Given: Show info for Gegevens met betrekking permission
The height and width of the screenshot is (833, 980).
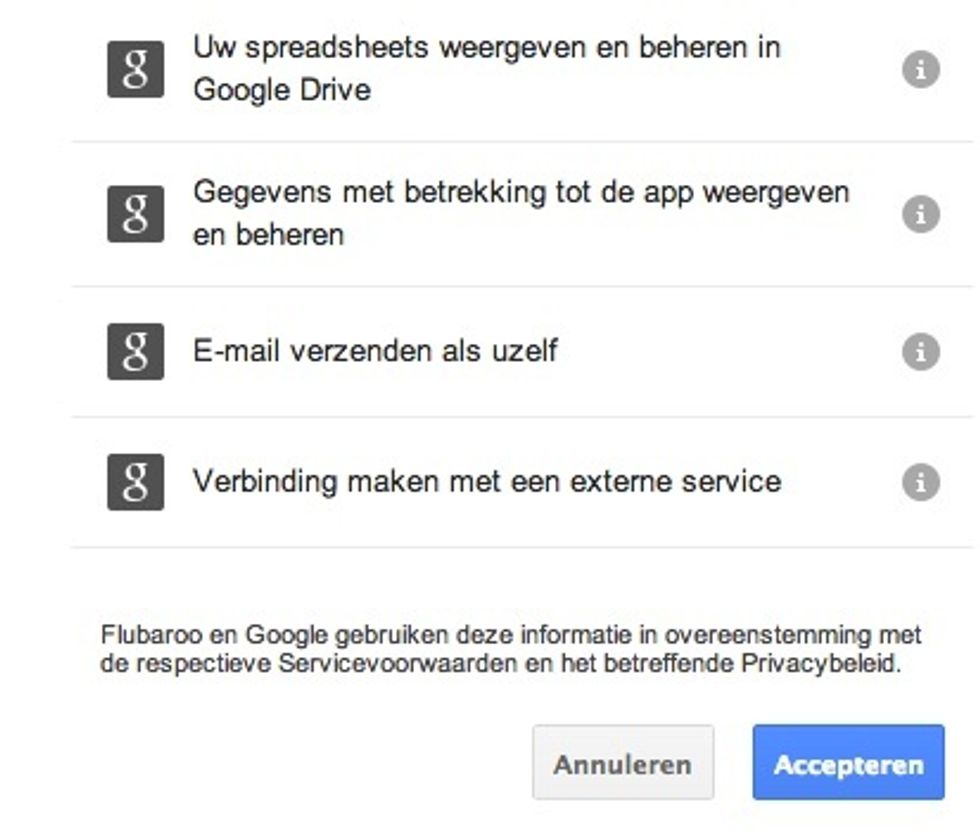Looking at the screenshot, I should pos(921,214).
